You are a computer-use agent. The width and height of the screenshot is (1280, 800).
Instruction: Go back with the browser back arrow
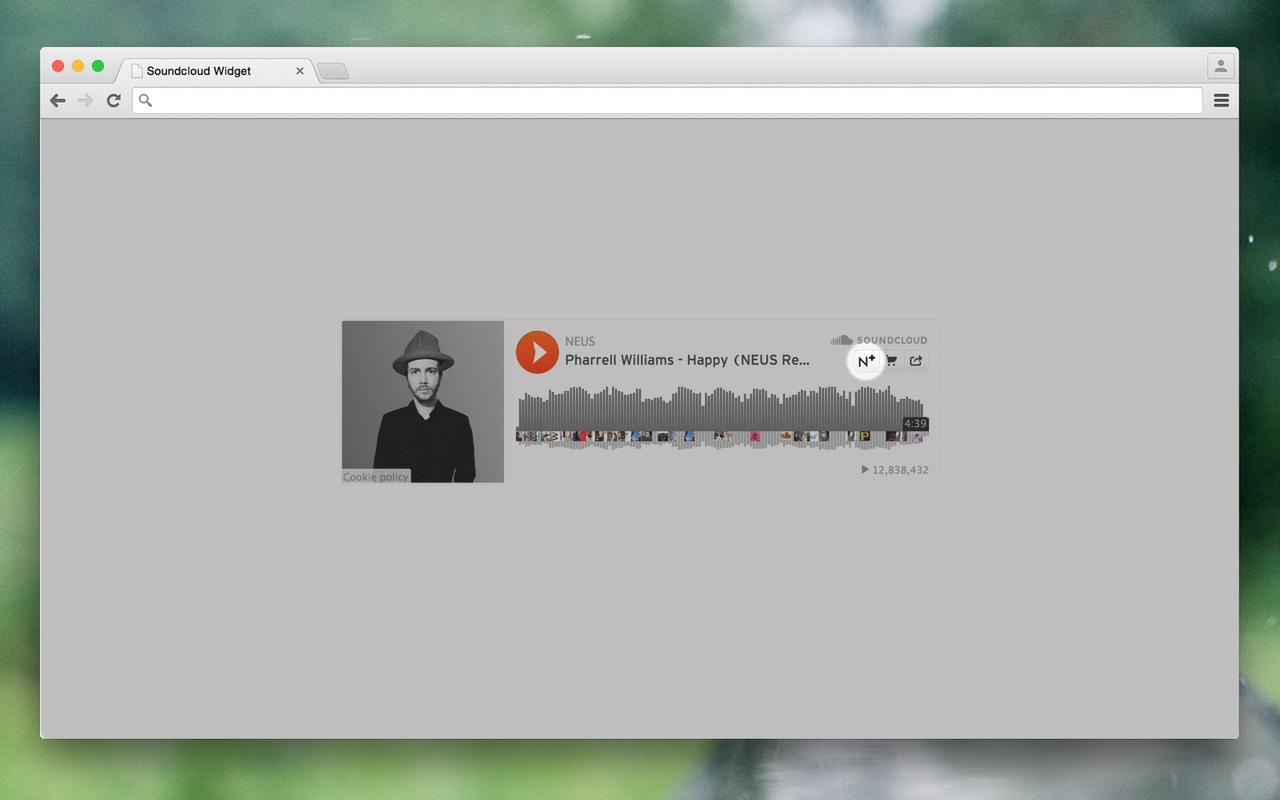pos(58,100)
